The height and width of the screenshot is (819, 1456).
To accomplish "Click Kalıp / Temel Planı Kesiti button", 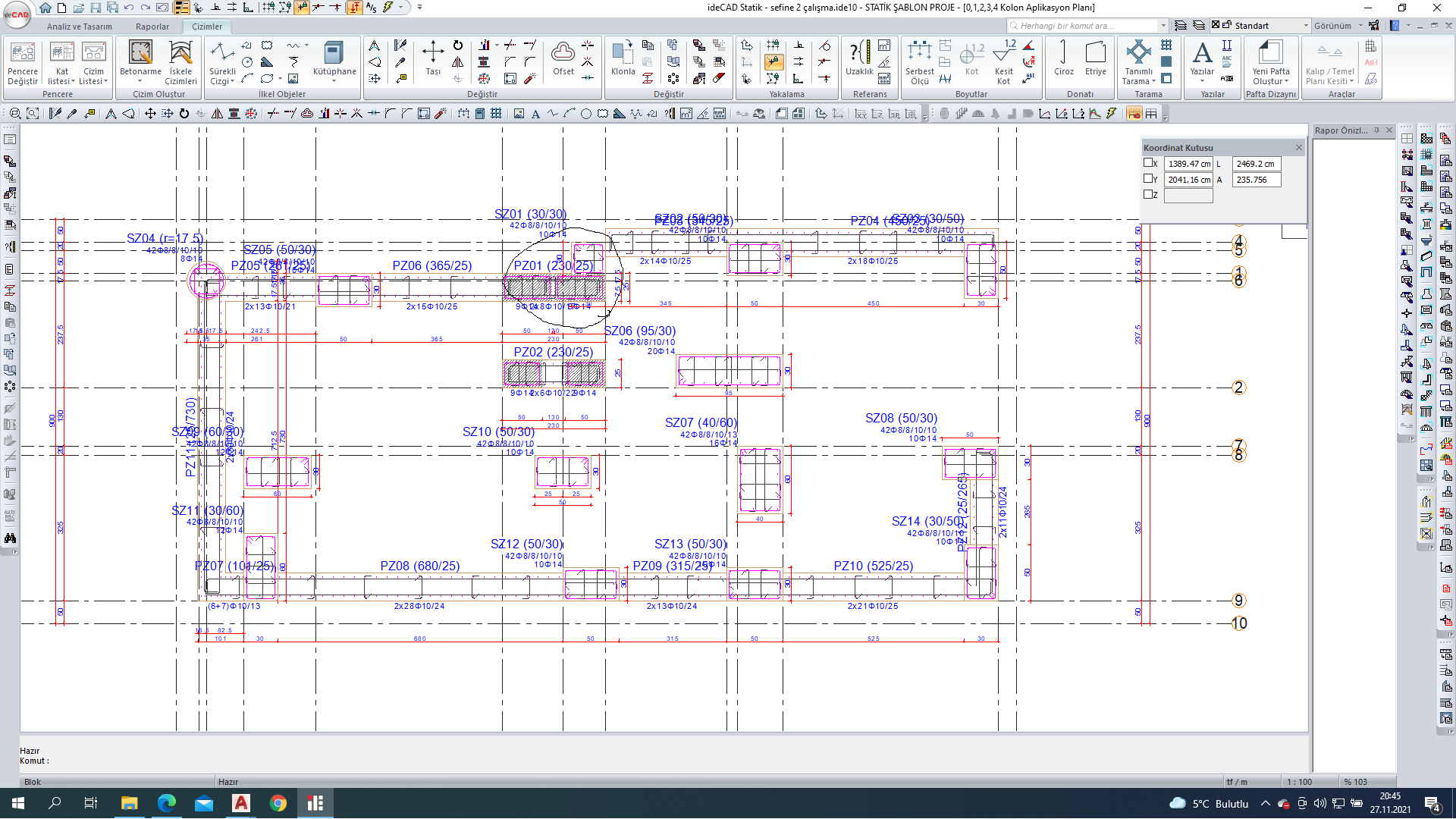I will (x=1330, y=62).
